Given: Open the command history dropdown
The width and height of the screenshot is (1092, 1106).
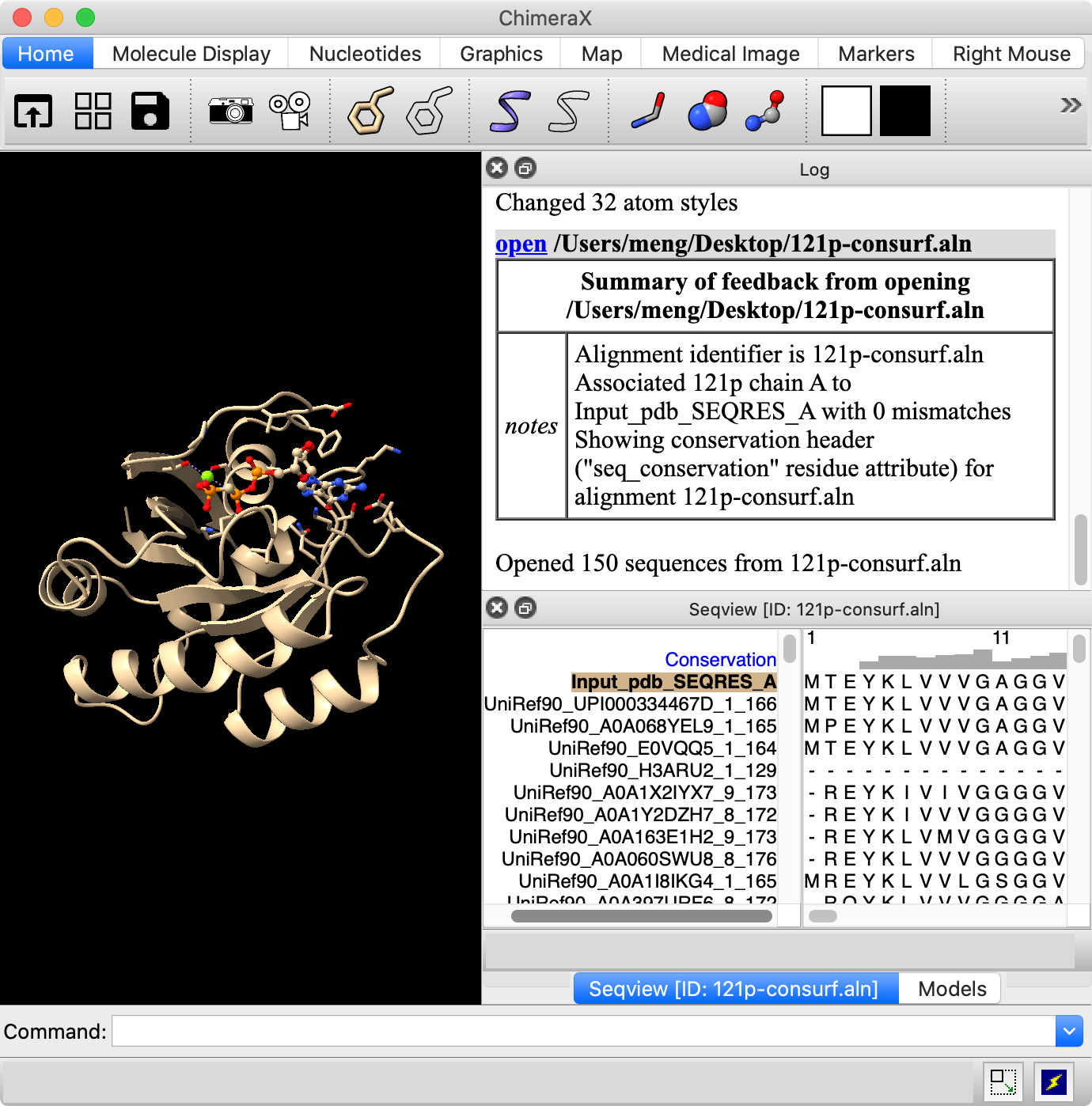Looking at the screenshot, I should 1068,1031.
